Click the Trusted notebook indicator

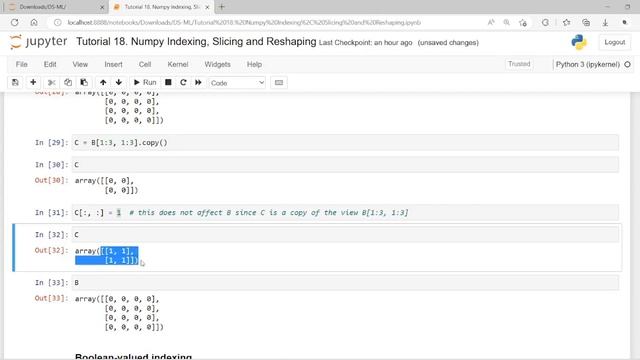(519, 64)
